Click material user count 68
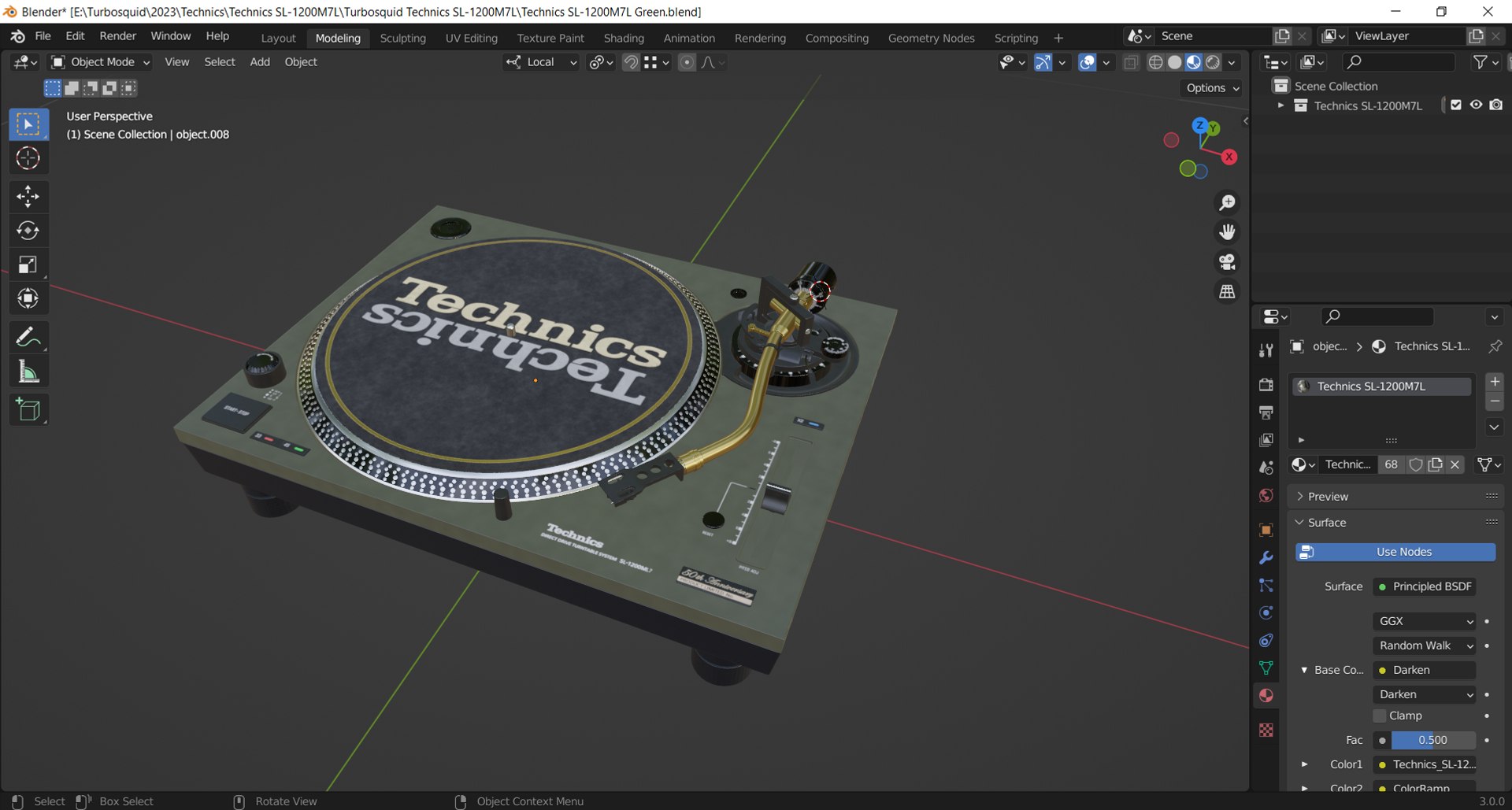The width and height of the screenshot is (1512, 810). [1392, 464]
